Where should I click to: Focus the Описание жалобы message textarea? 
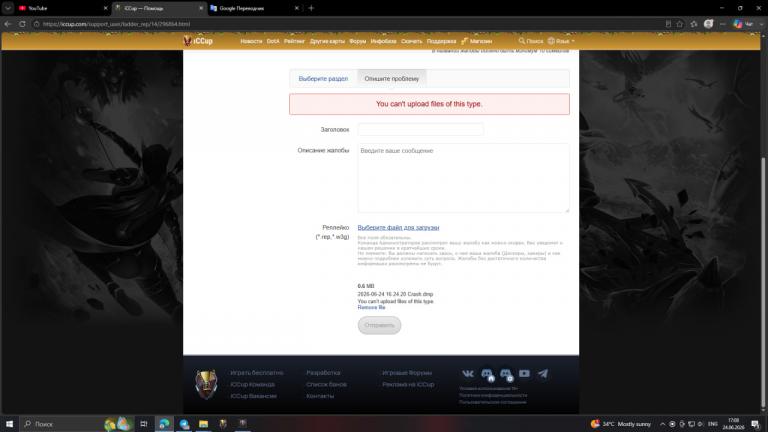[x=463, y=178]
